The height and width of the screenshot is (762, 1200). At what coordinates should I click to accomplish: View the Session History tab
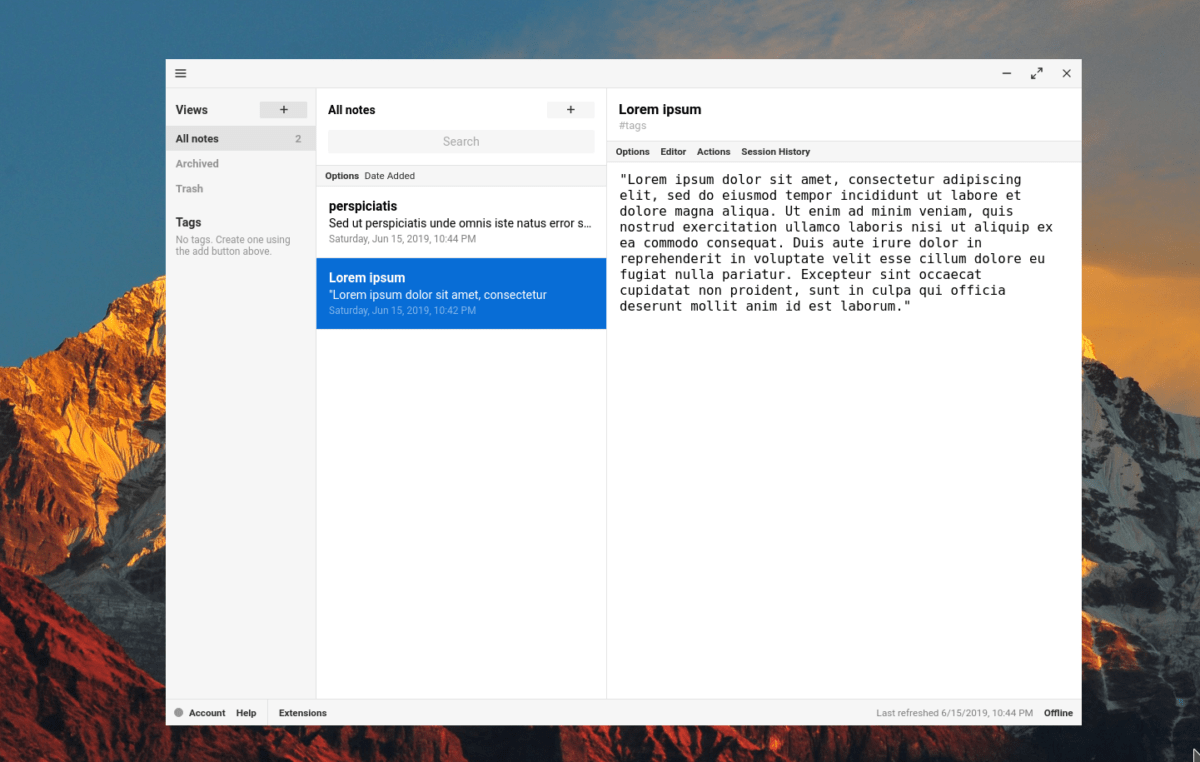click(x=776, y=151)
